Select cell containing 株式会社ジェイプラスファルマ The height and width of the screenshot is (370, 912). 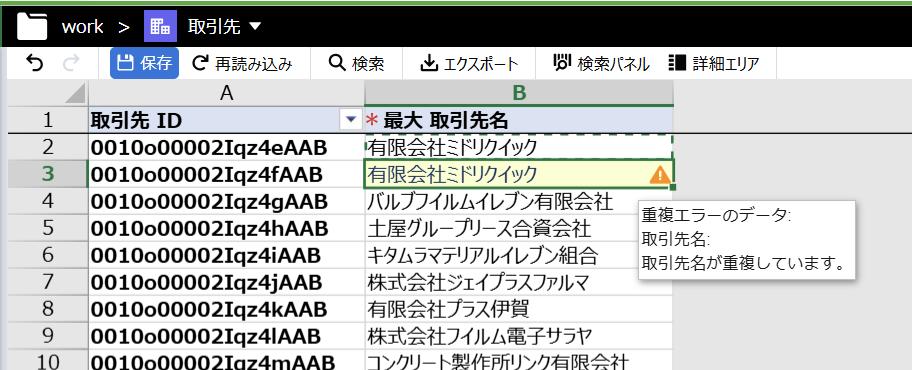click(519, 282)
